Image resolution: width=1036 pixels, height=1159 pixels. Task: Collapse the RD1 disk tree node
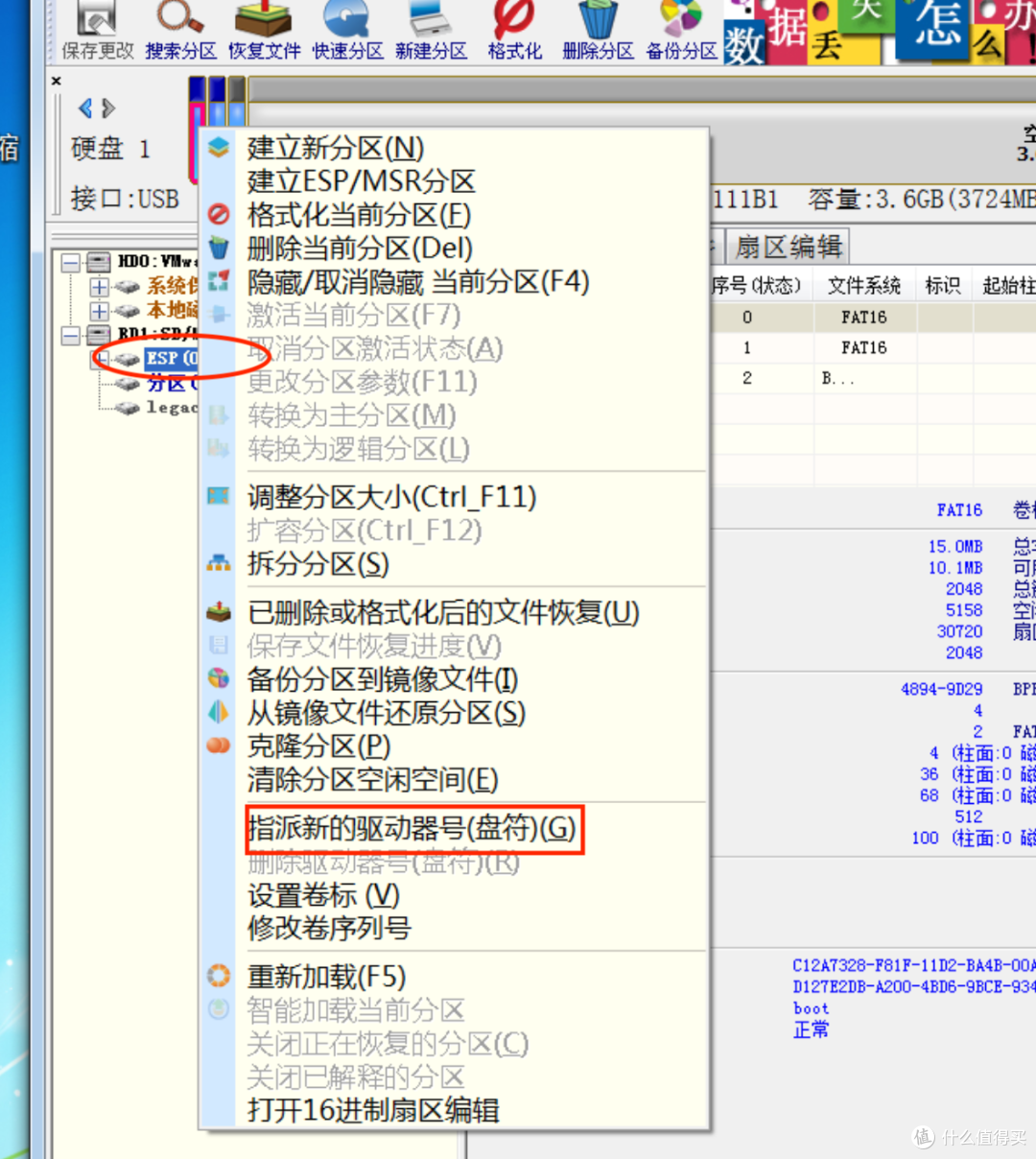(x=71, y=335)
